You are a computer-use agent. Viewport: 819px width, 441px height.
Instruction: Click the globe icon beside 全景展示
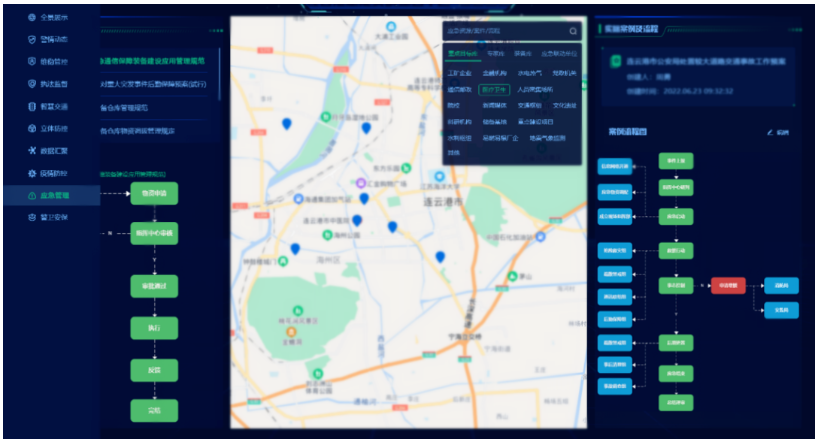31,18
